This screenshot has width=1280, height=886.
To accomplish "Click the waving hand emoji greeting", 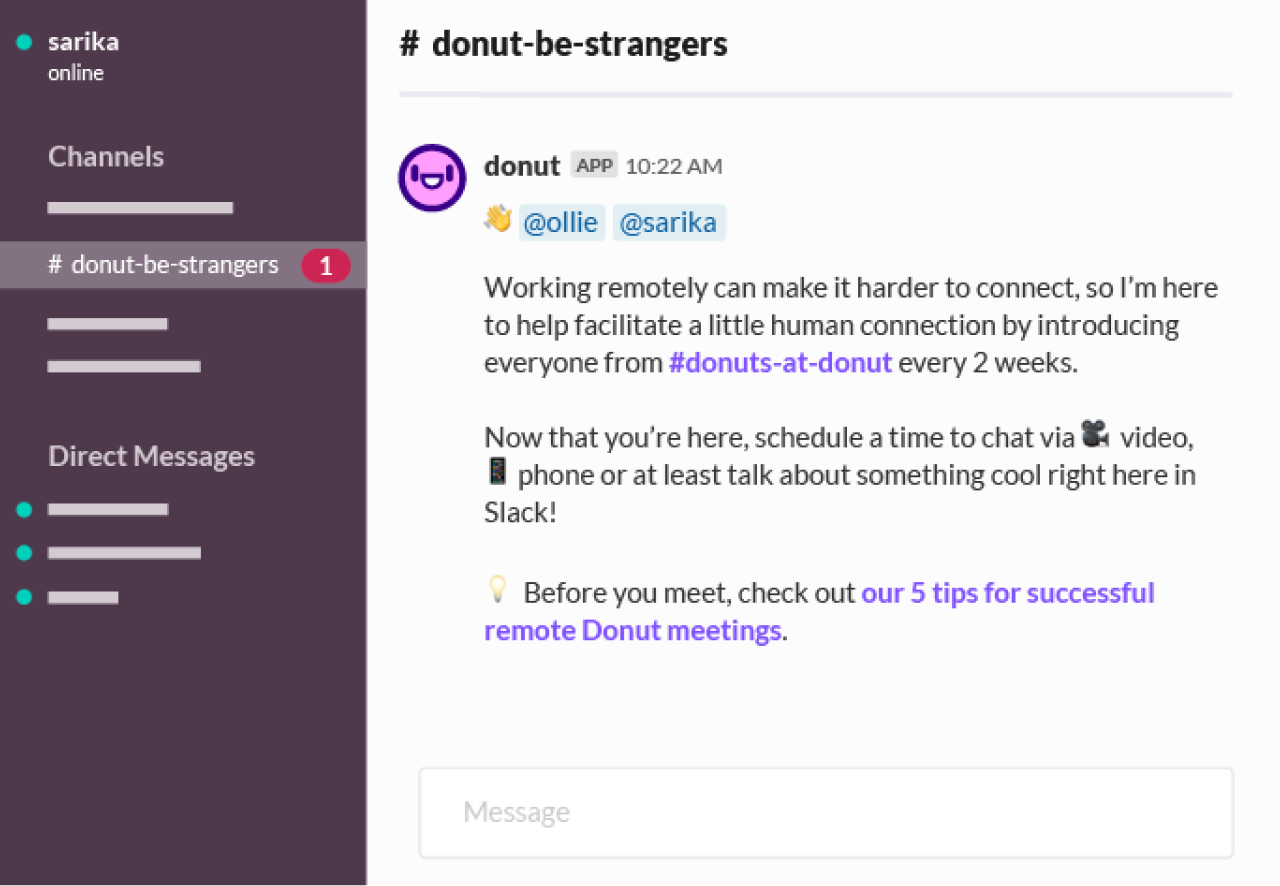I will [497, 219].
